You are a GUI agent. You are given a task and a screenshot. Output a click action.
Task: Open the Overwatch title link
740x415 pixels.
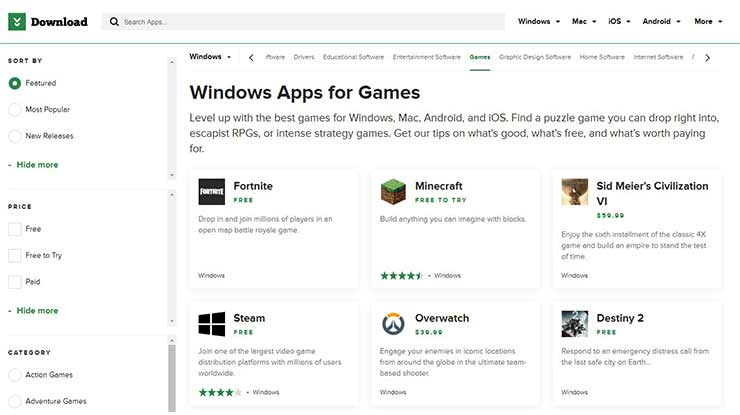[442, 318]
